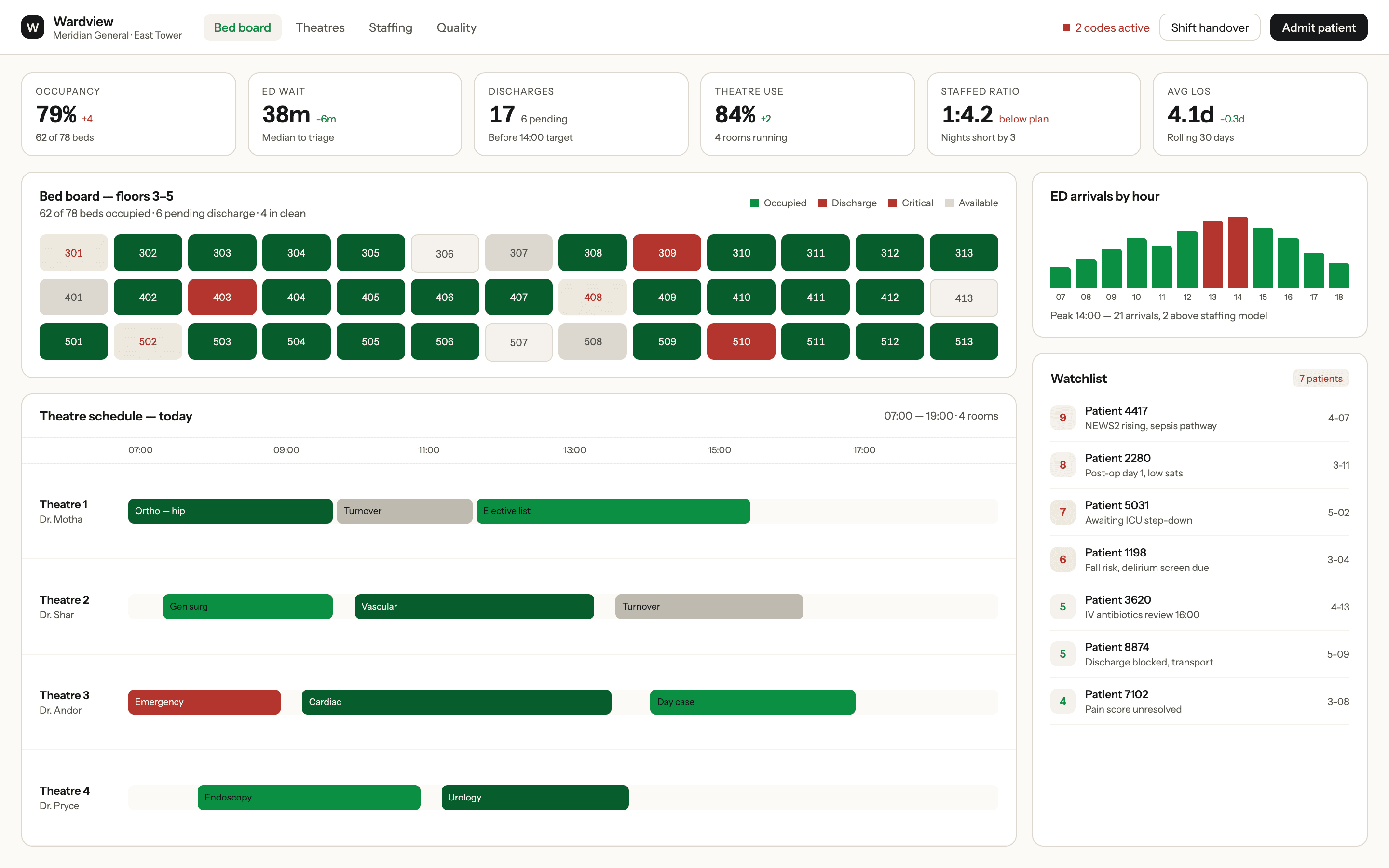Click the Critical legend swatch

tap(893, 203)
